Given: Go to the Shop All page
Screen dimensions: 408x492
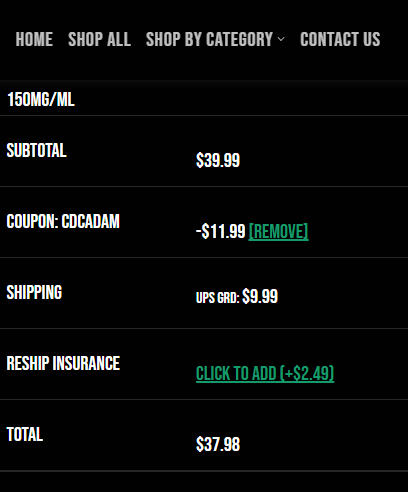Looking at the screenshot, I should pyautogui.click(x=99, y=39).
